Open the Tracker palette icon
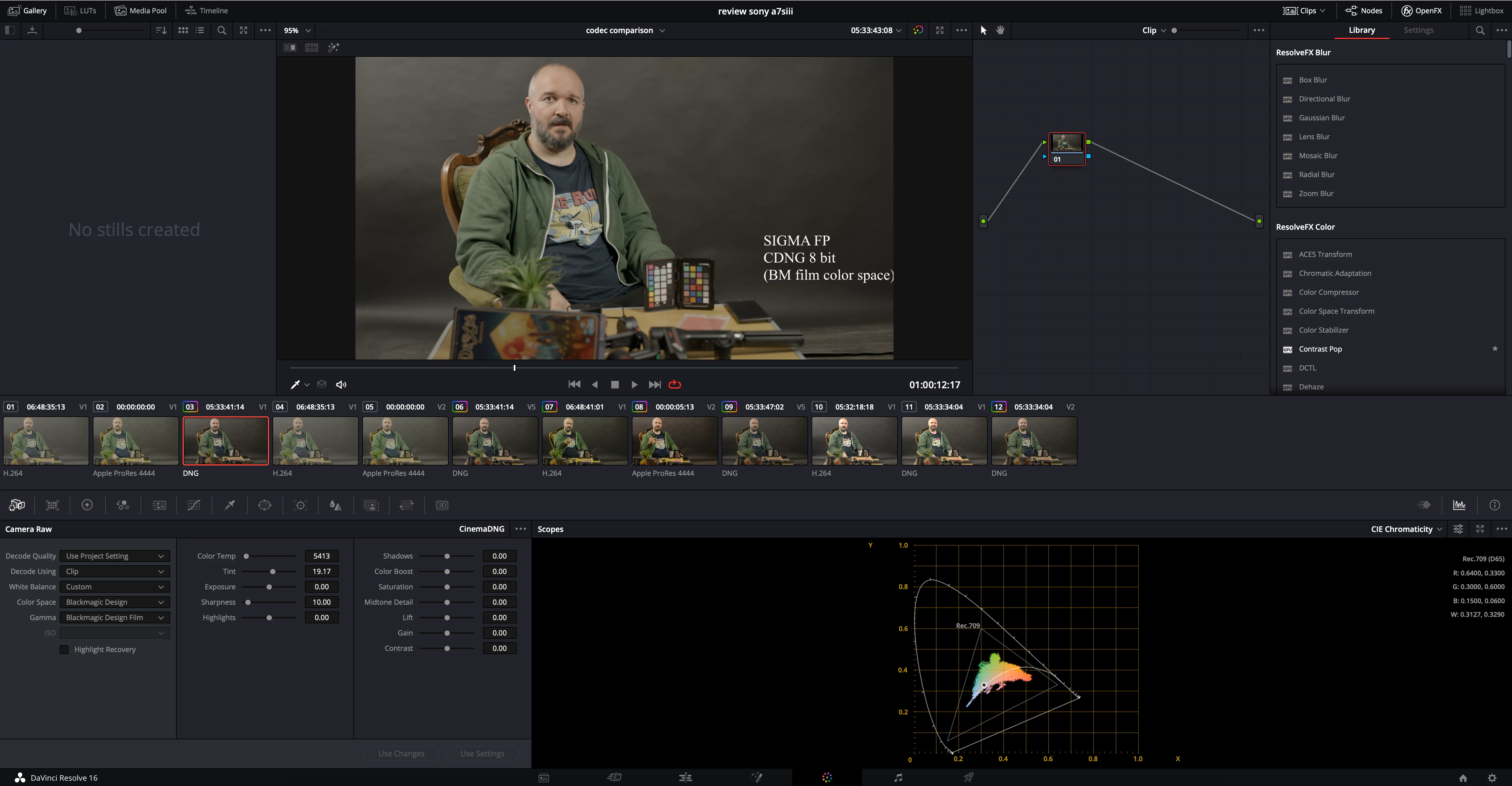1512x786 pixels. click(301, 505)
